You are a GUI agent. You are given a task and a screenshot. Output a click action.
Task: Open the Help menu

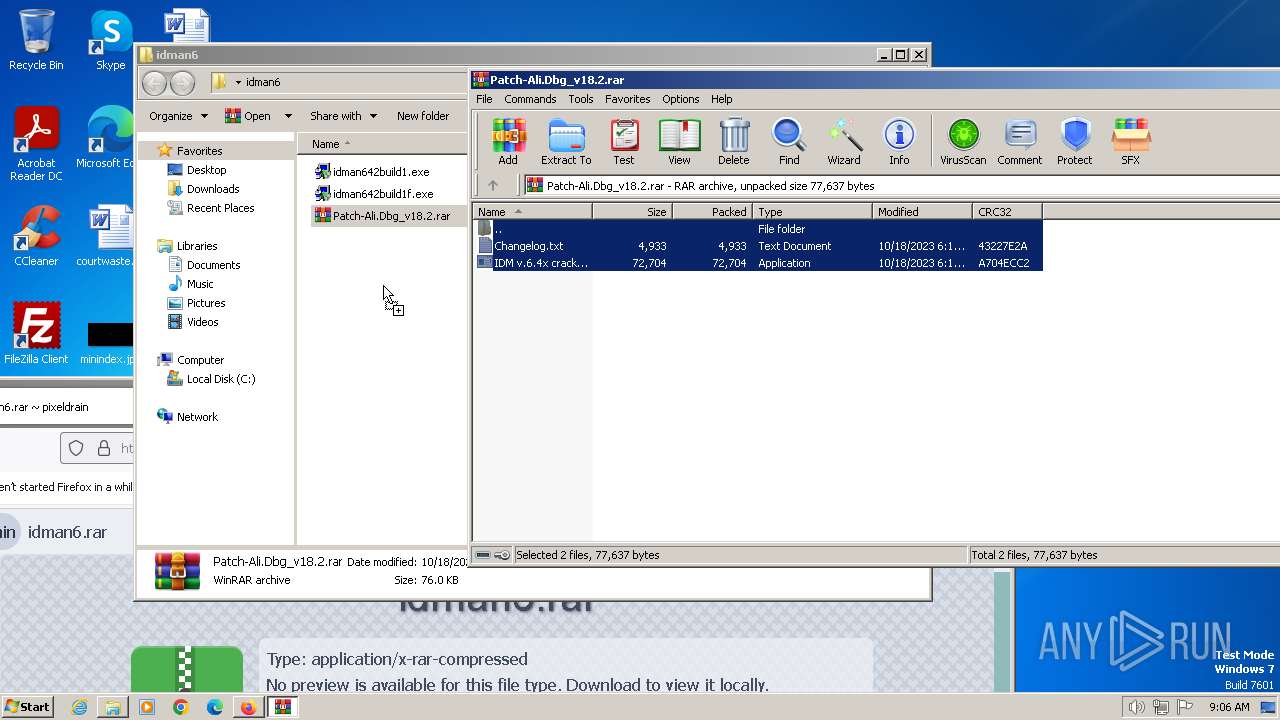722,99
